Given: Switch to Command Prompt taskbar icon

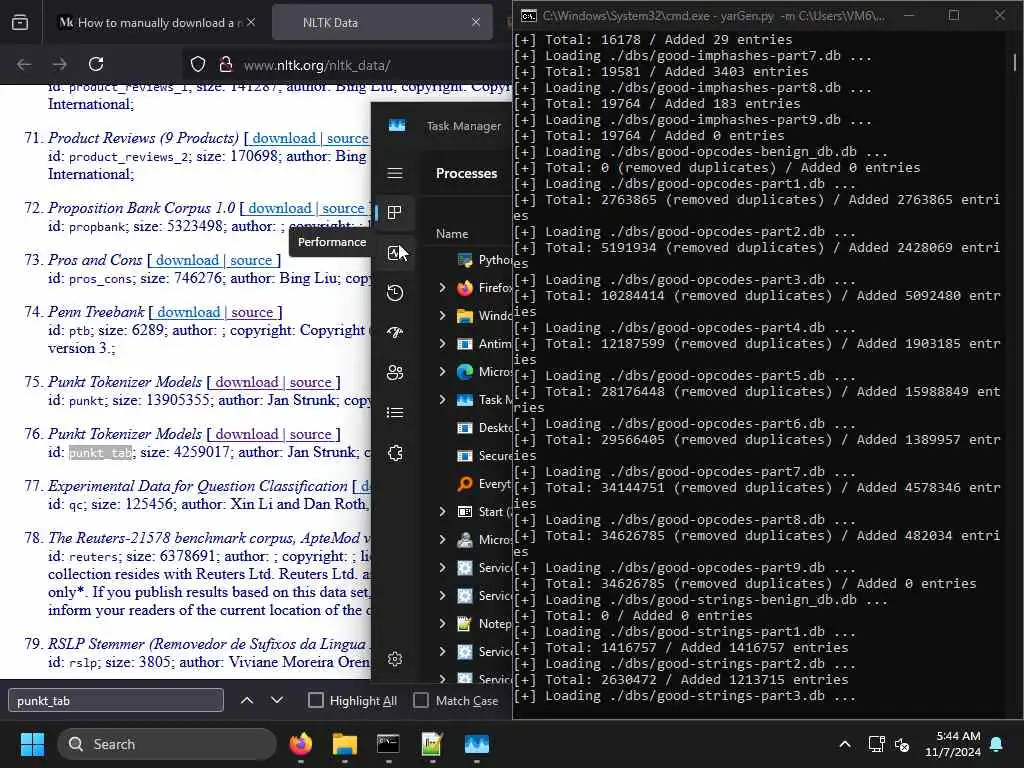Looking at the screenshot, I should 388,744.
